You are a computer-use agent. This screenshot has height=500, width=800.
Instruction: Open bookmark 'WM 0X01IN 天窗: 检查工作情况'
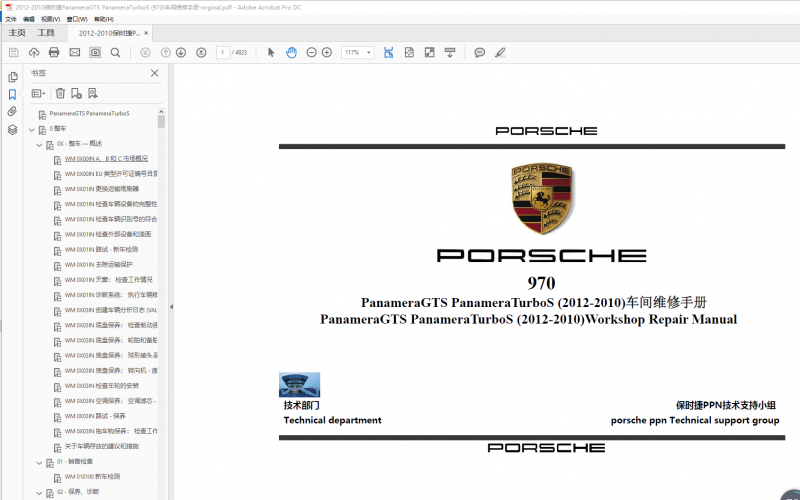pos(108,280)
